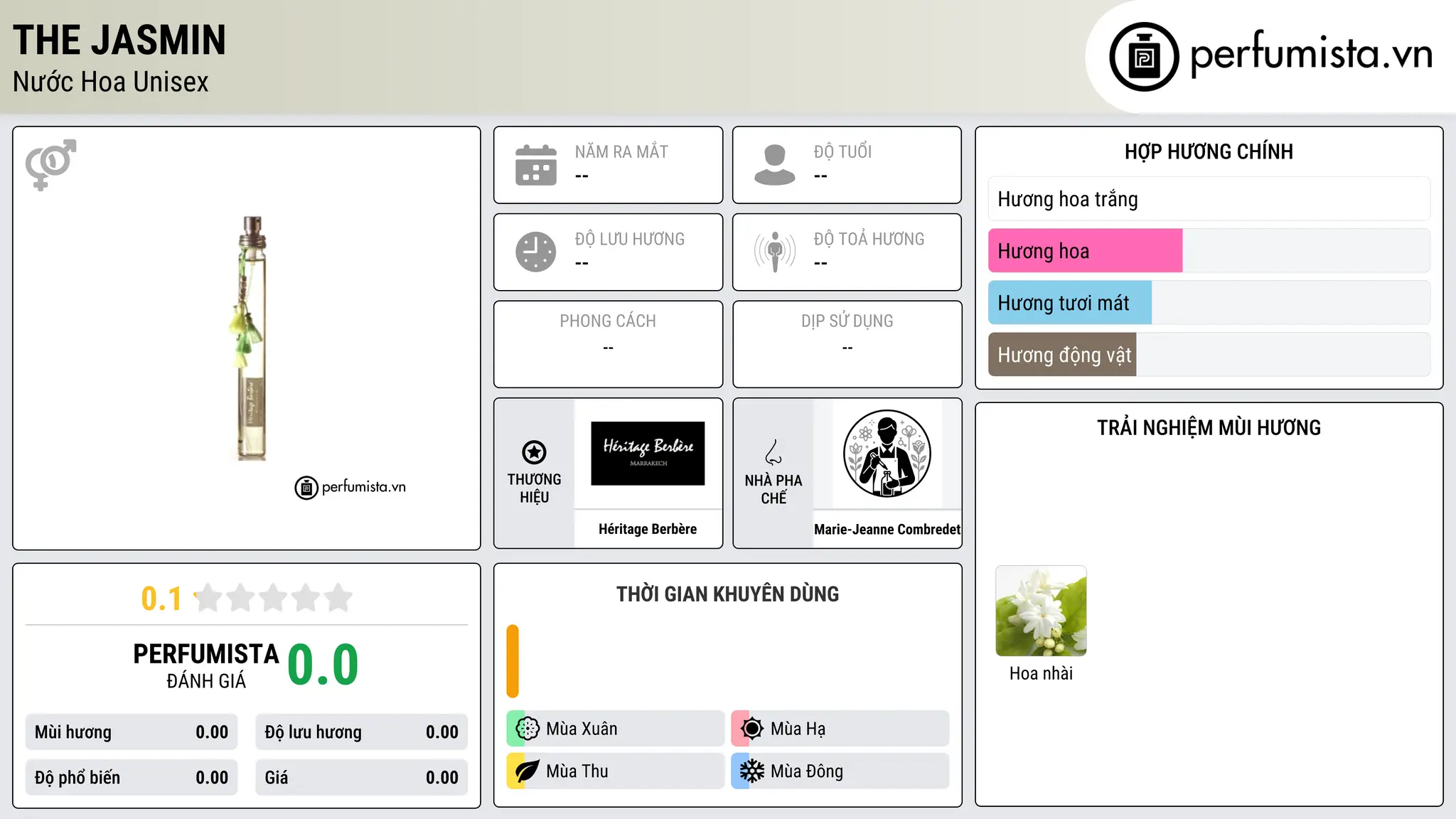Click the unisex gender symbol icon
1456x819 pixels.
point(50,165)
